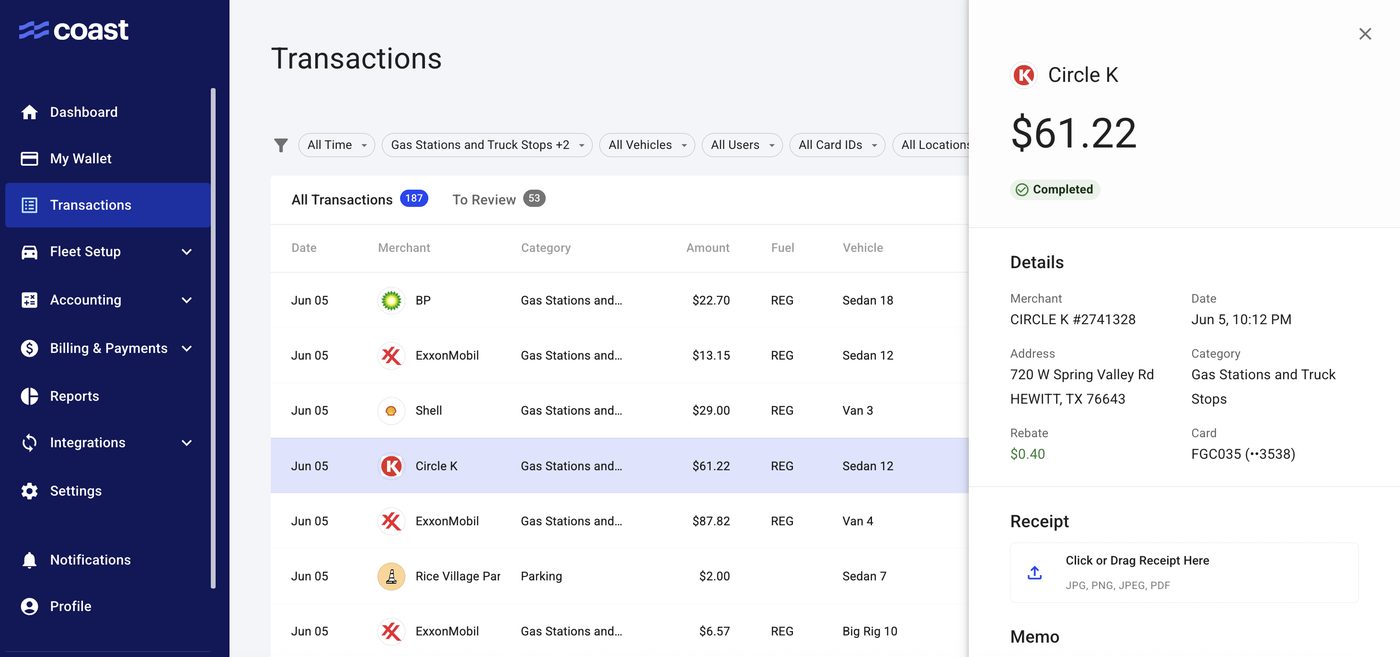Click the Transactions list icon in sidebar
This screenshot has width=1400, height=657.
pyautogui.click(x=30, y=205)
